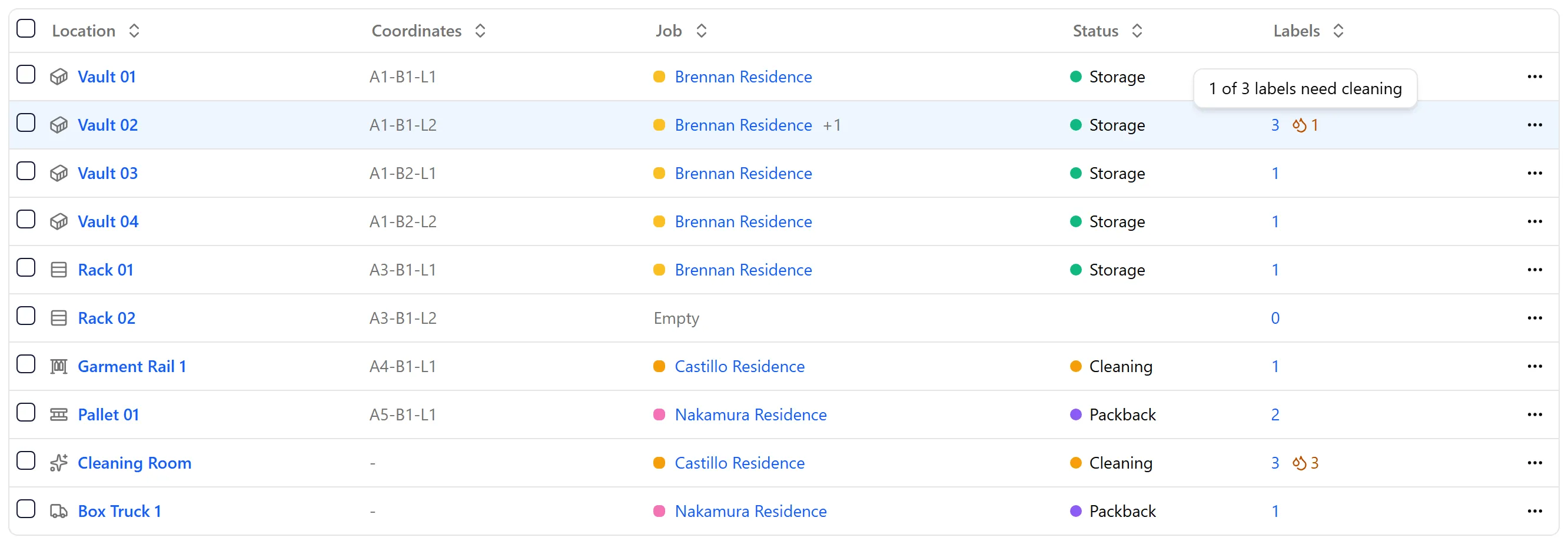This screenshot has height=544, width=1568.
Task: Open the more options menu for Vault 01
Action: [x=1534, y=77]
